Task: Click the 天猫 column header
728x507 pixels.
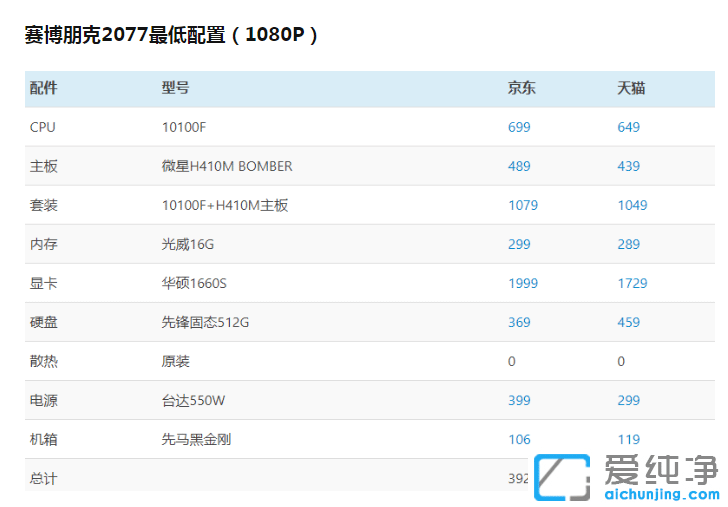Action: (631, 88)
